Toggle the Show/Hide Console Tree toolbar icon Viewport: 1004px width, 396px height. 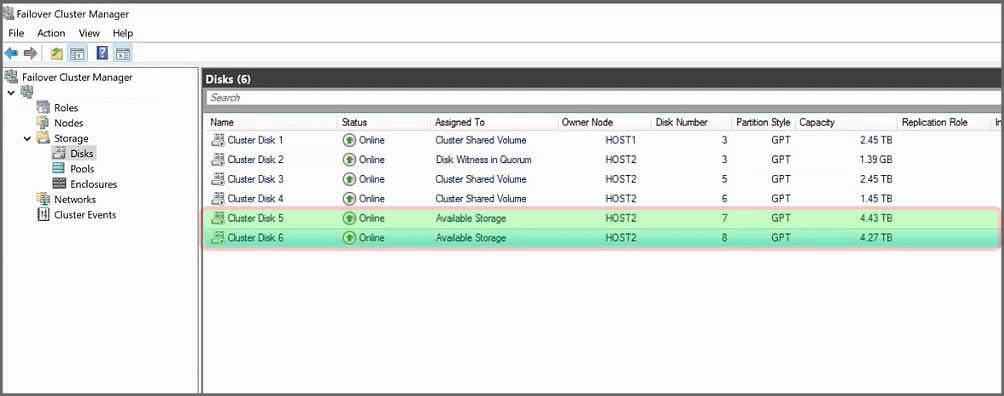77,53
